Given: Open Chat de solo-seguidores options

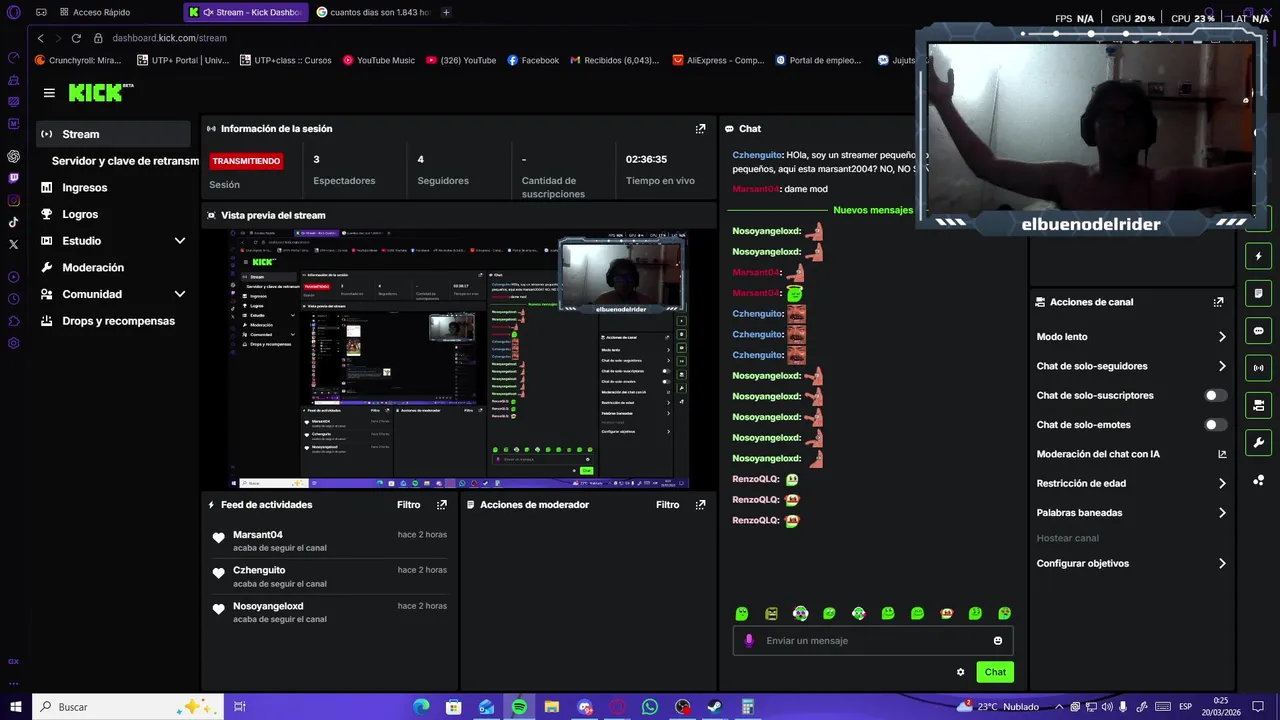Looking at the screenshot, I should pyautogui.click(x=1131, y=366).
